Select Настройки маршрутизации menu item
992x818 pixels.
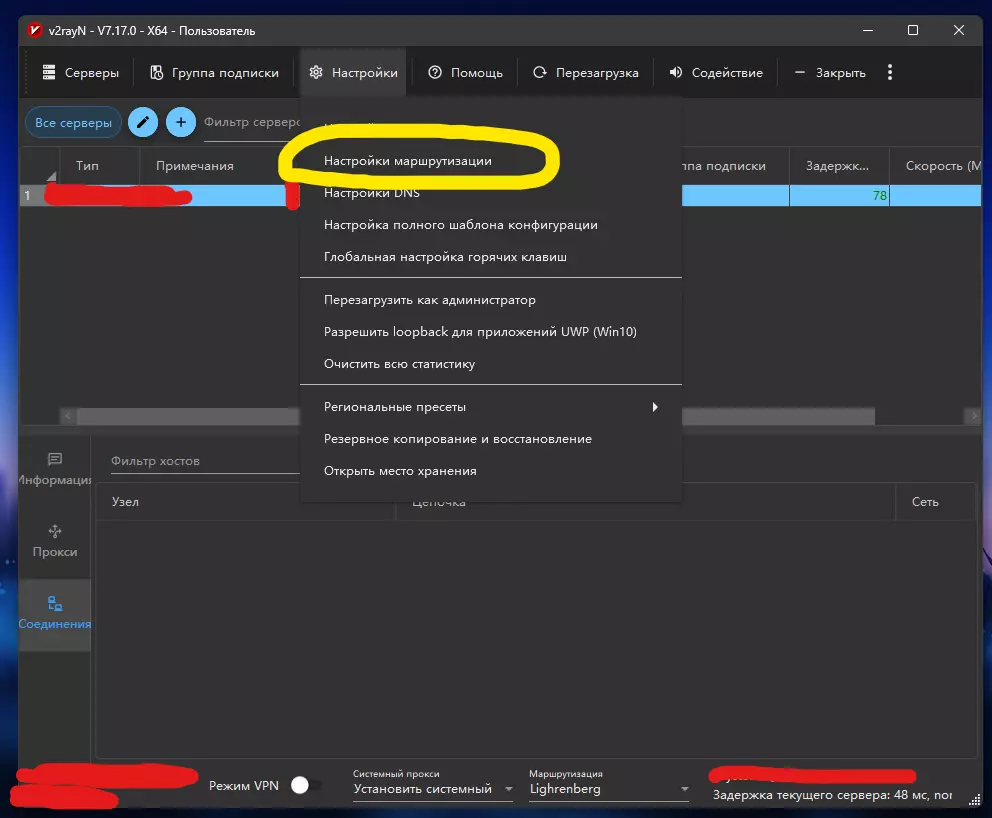(x=408, y=160)
